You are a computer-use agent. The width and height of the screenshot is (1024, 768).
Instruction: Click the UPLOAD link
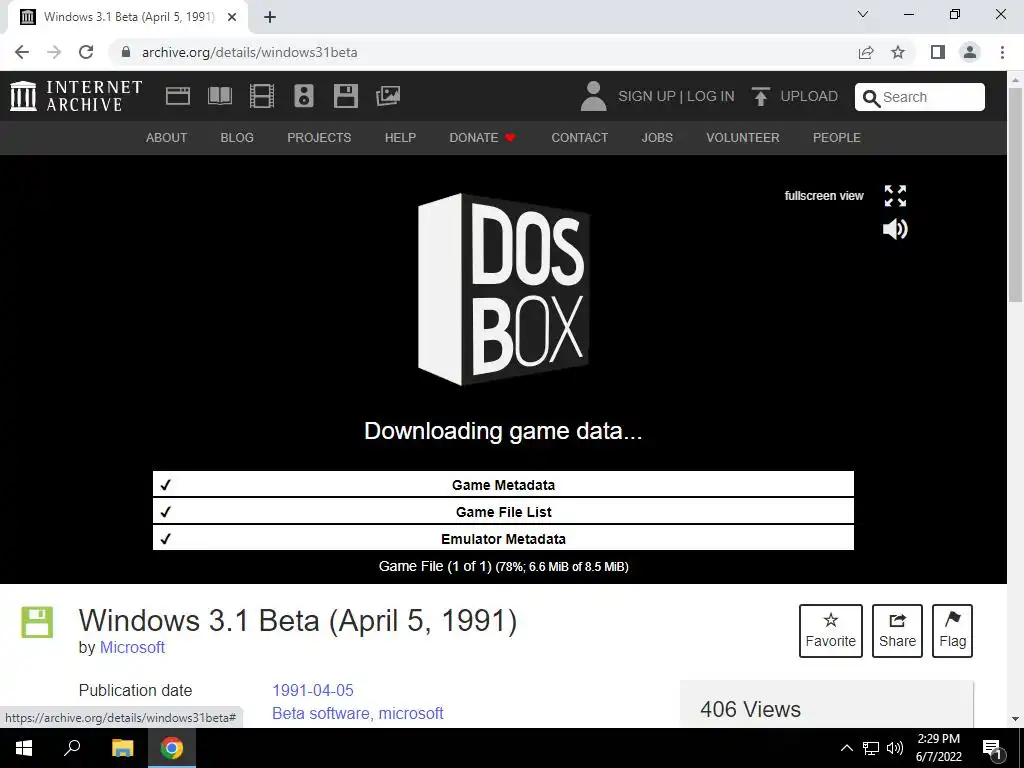click(809, 96)
